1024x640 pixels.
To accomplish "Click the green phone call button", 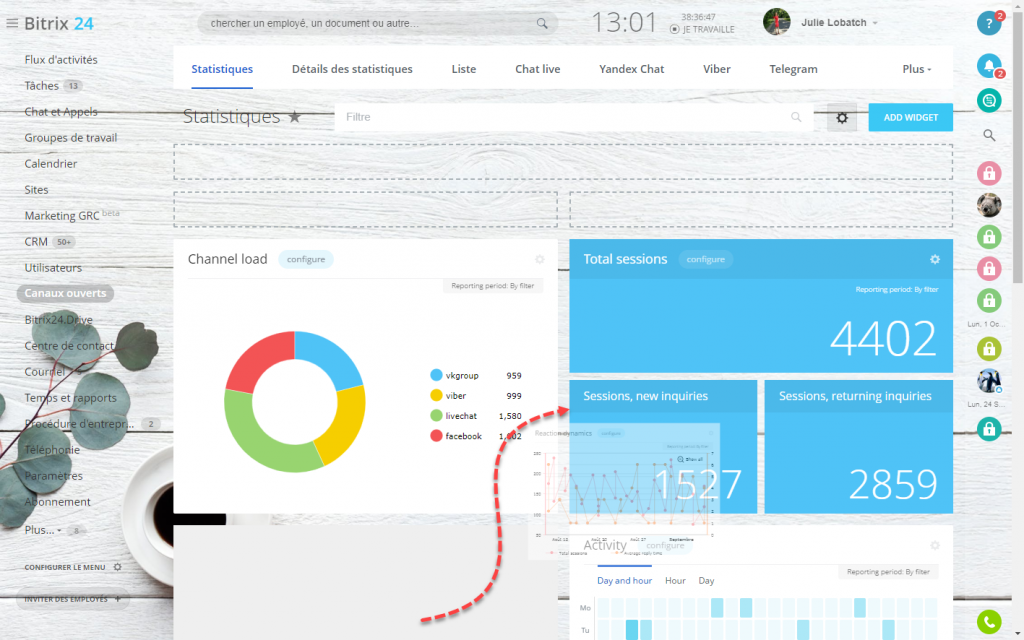I will coord(989,622).
